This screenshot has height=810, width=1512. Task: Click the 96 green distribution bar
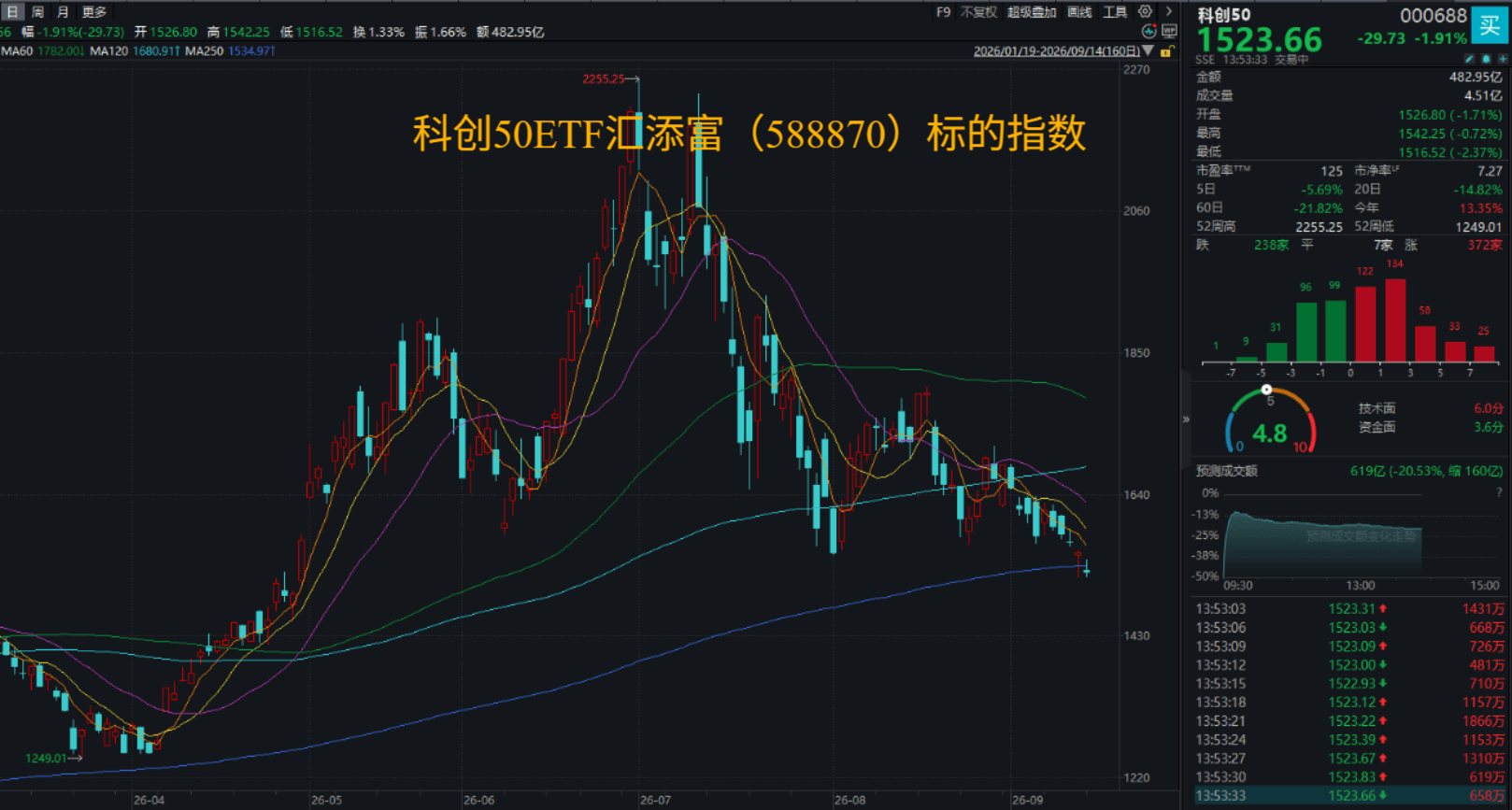(x=1305, y=332)
